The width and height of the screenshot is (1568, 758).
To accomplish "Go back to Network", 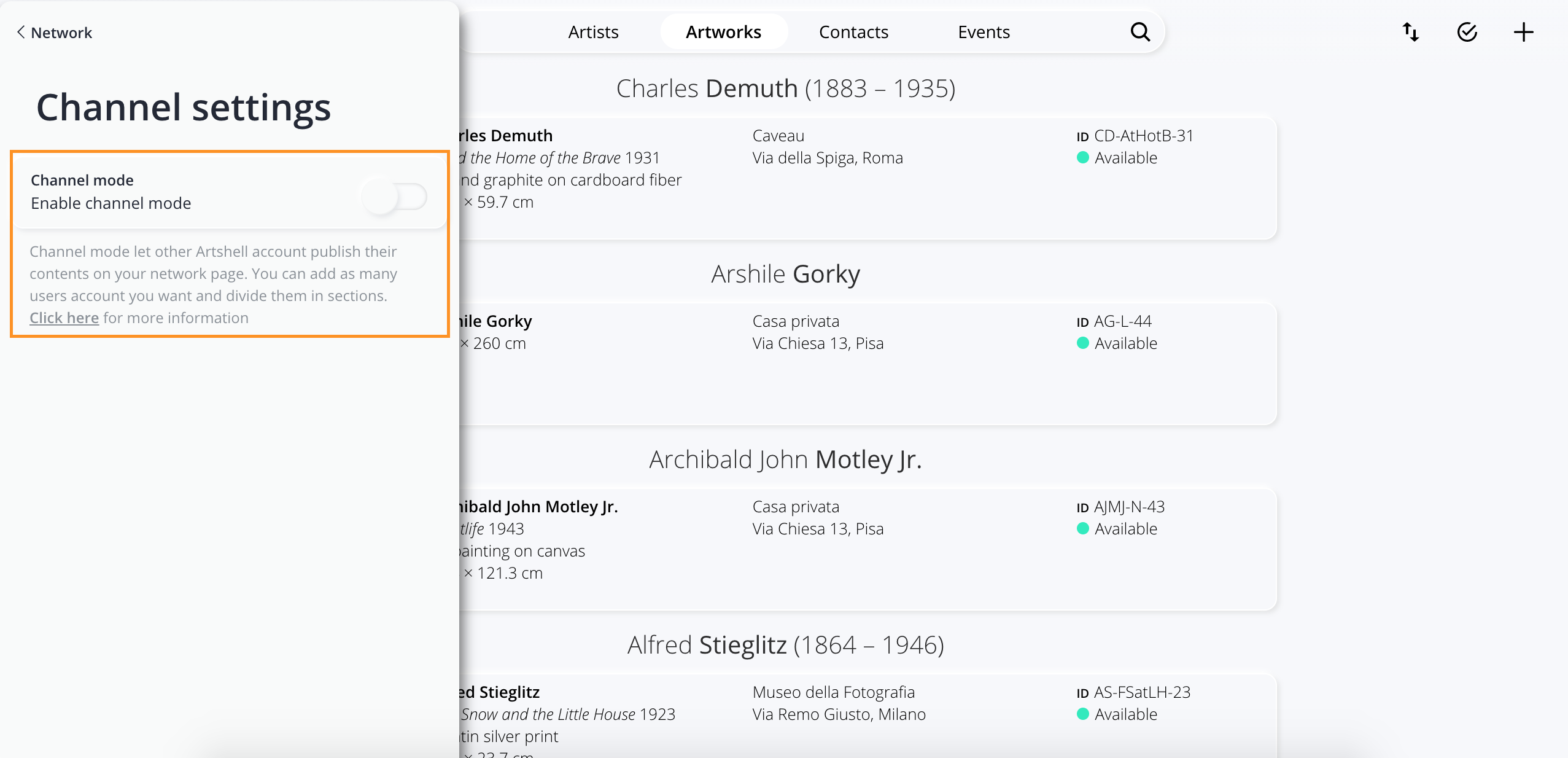I will (x=54, y=33).
